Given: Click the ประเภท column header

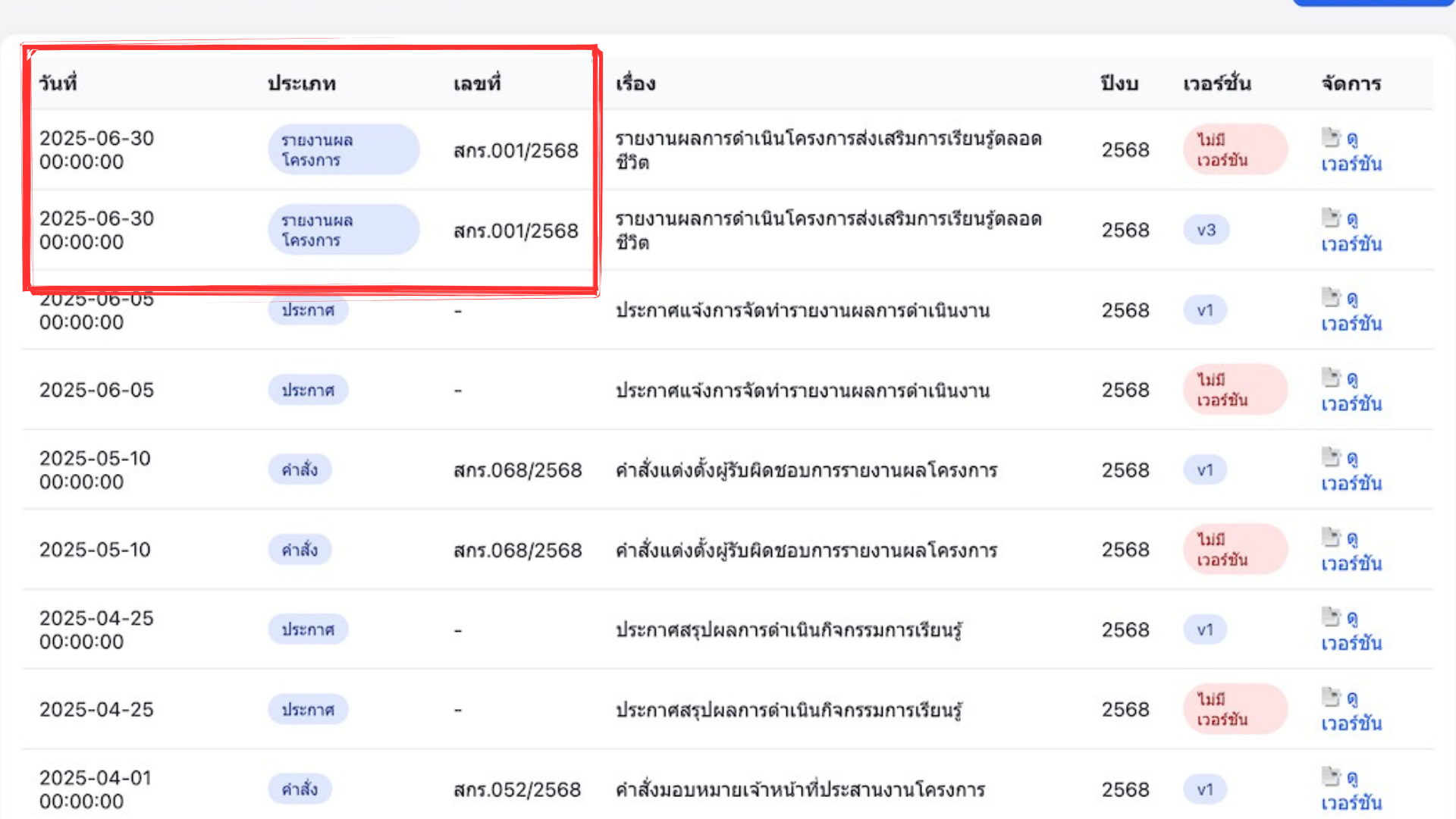Looking at the screenshot, I should coord(302,83).
